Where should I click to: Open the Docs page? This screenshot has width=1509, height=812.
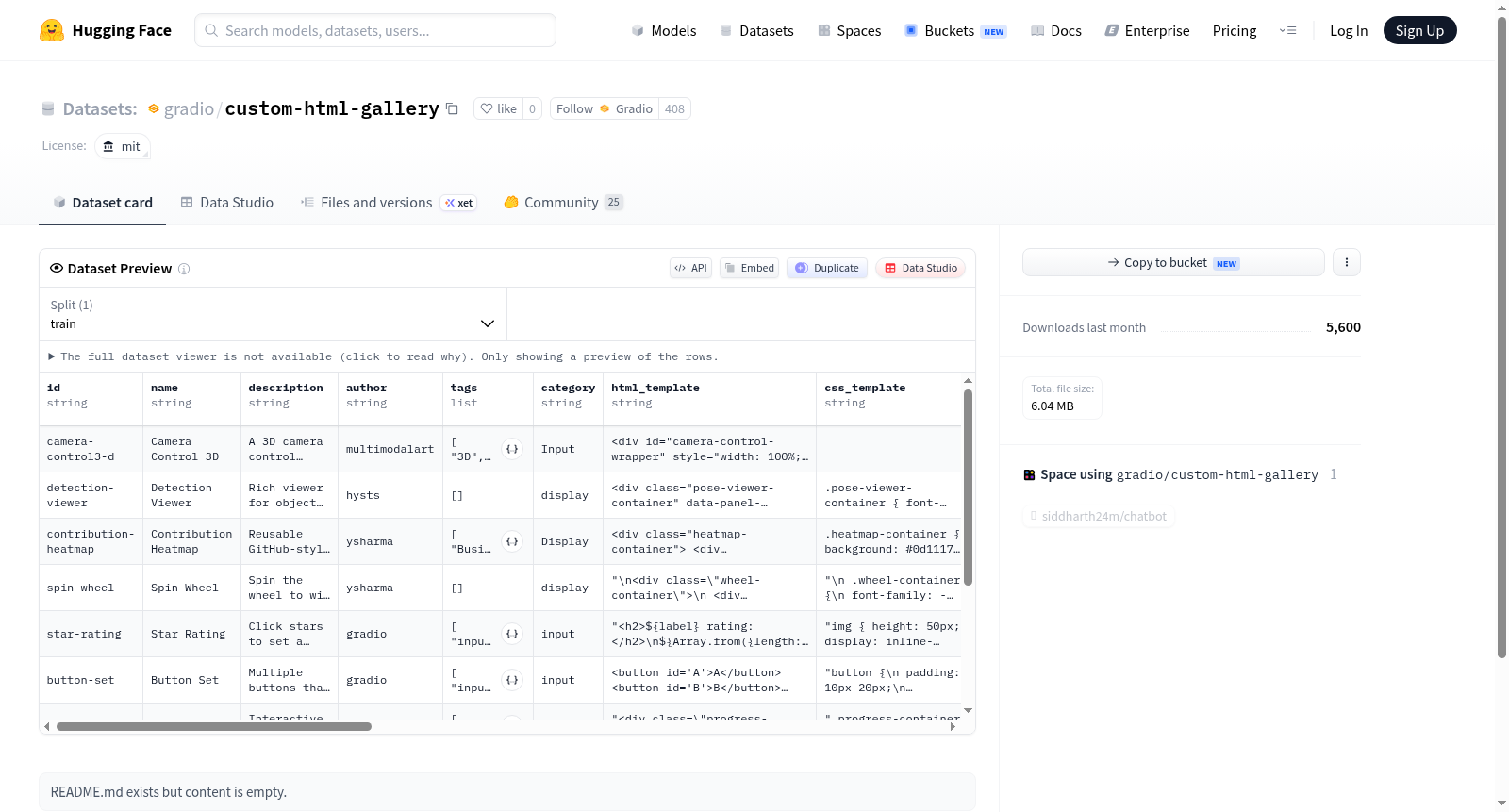coord(1056,31)
